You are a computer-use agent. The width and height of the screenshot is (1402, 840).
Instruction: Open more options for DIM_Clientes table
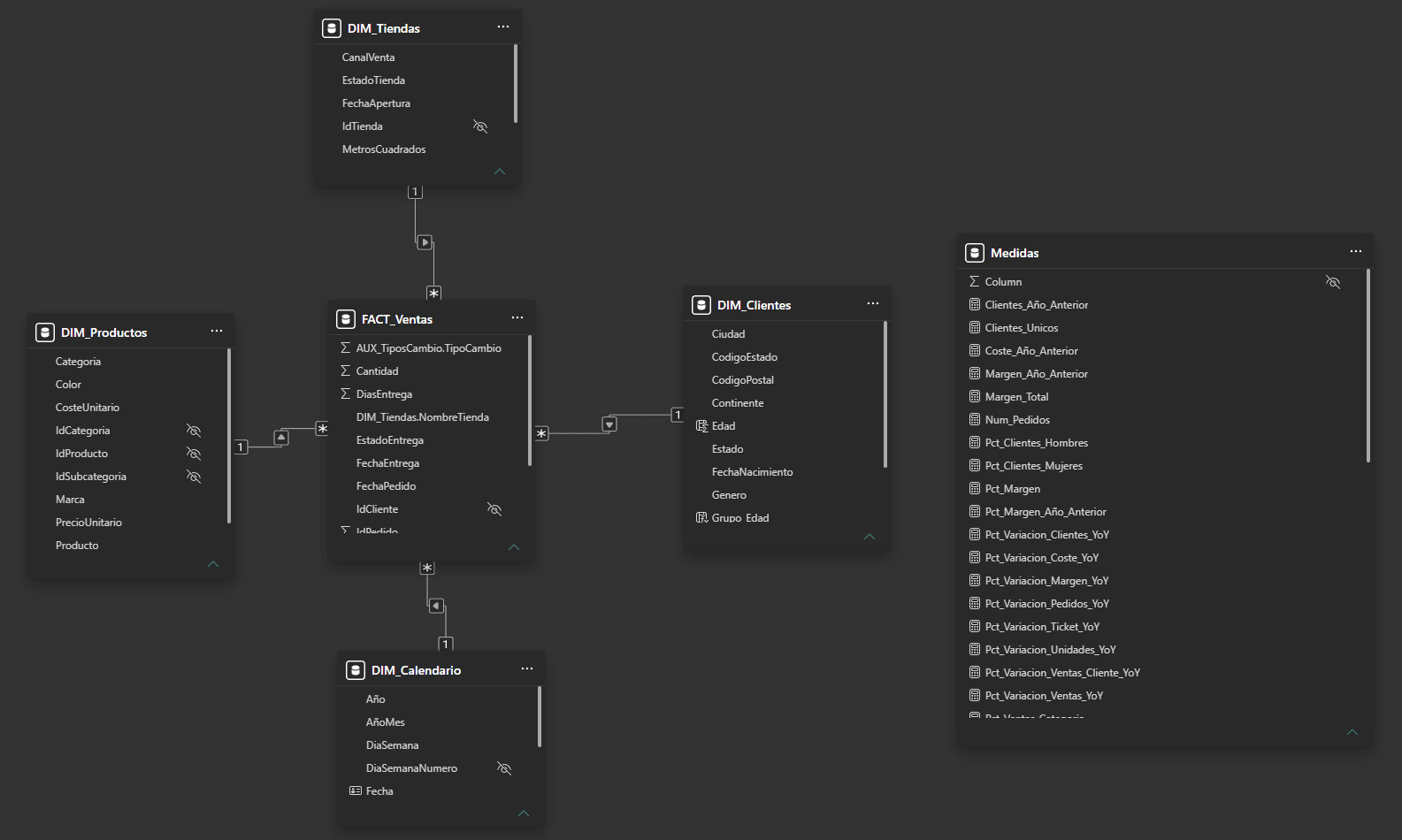click(x=873, y=304)
